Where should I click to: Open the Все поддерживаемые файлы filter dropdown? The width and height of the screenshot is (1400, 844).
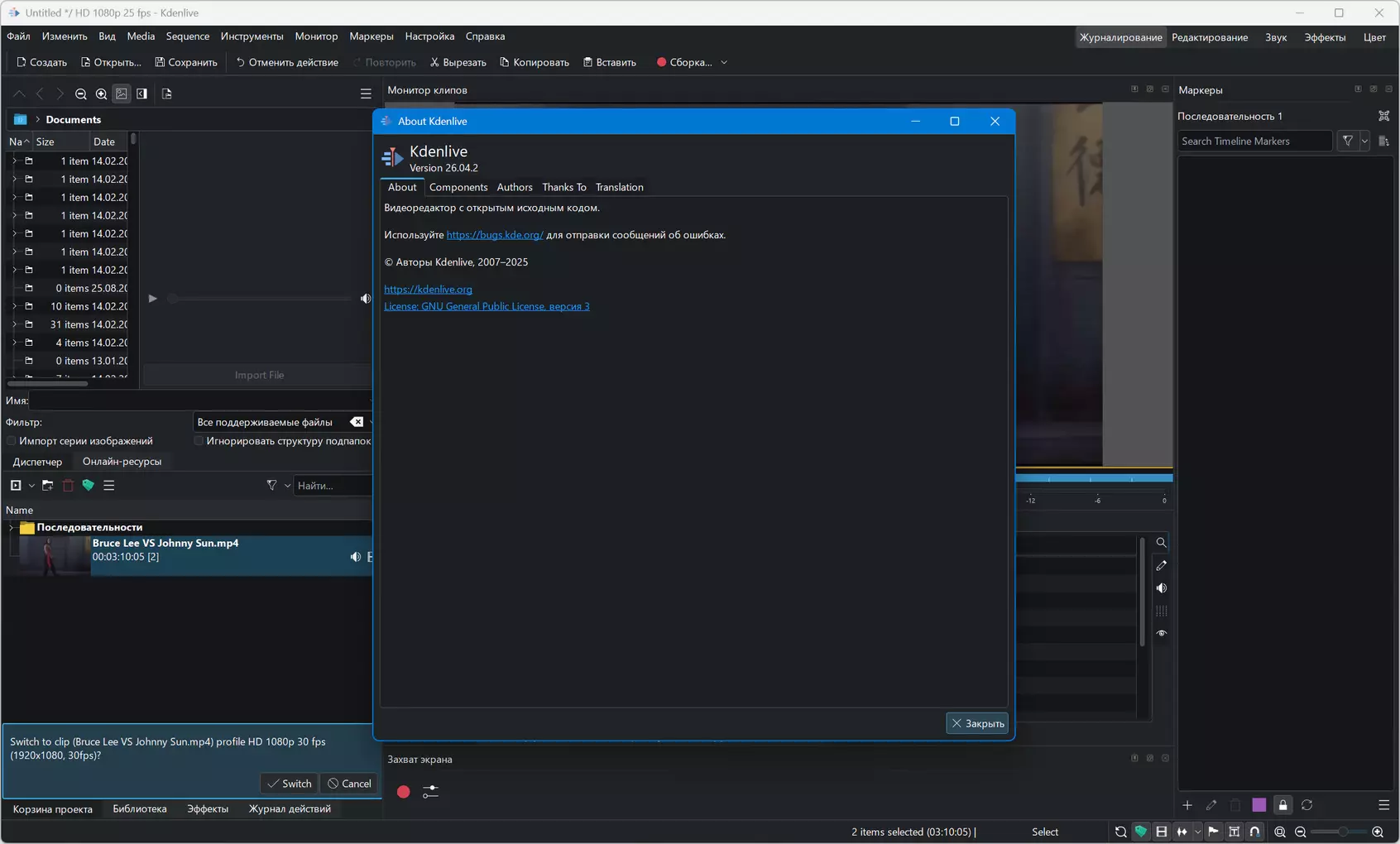tap(282, 422)
